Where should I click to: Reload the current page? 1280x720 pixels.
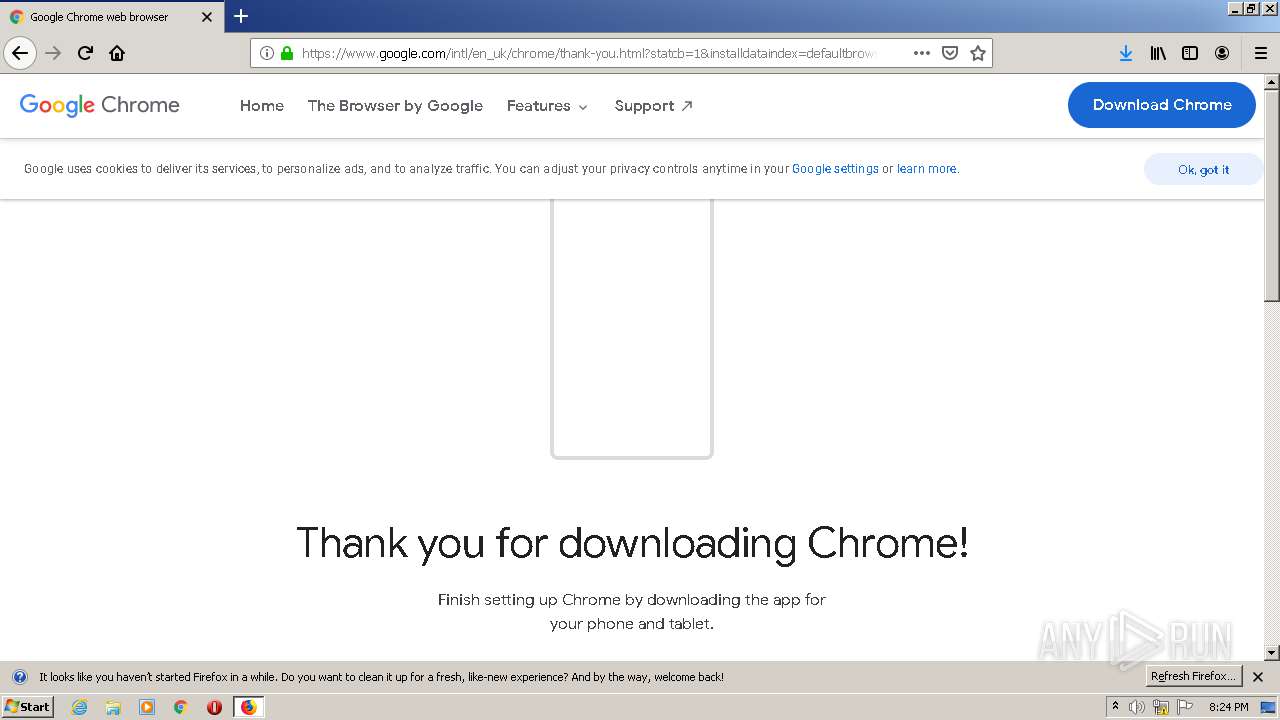(x=85, y=53)
